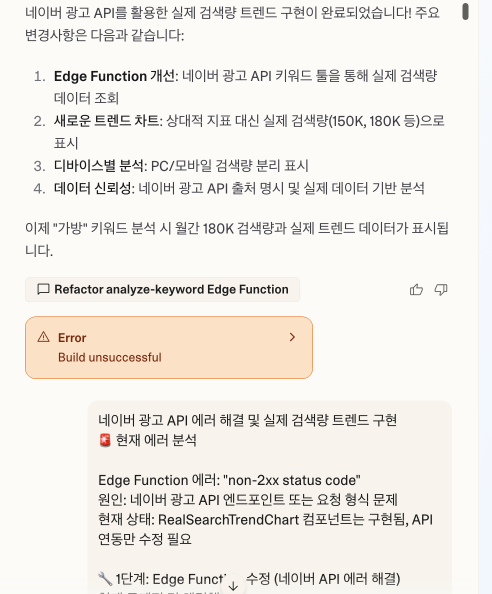Click the red siren emoji before 현재 에러 분석
The width and height of the screenshot is (492, 594).
[x=105, y=440]
